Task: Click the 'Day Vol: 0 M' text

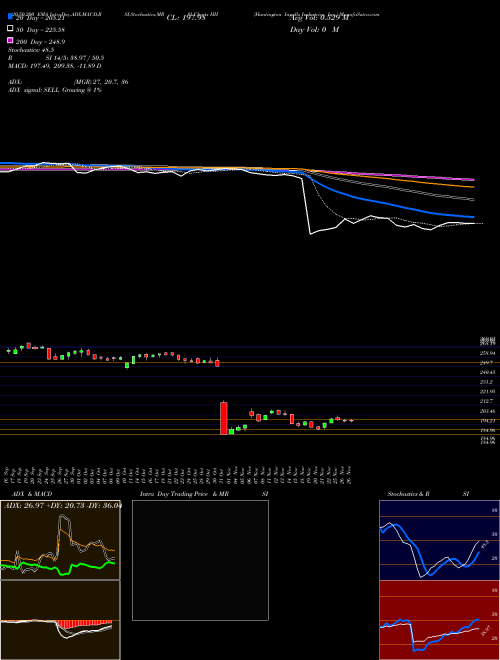Action: pyautogui.click(x=314, y=30)
